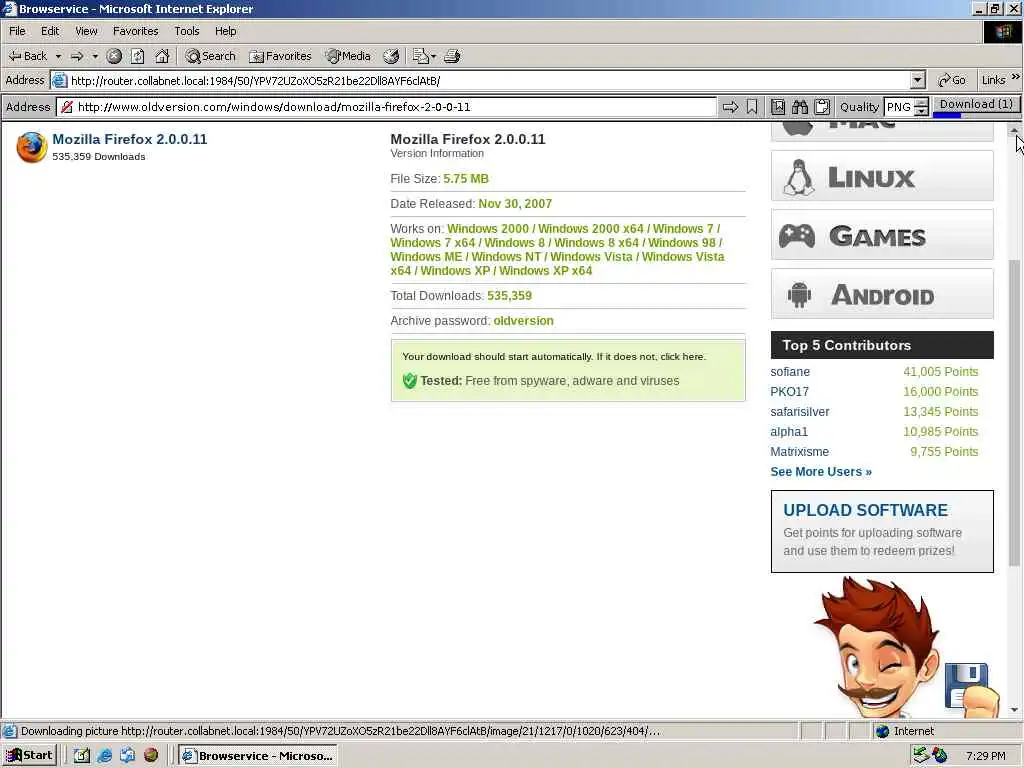Viewport: 1024px width, 768px height.
Task: Launch Internet Explorer from quick launch
Action: [104, 756]
